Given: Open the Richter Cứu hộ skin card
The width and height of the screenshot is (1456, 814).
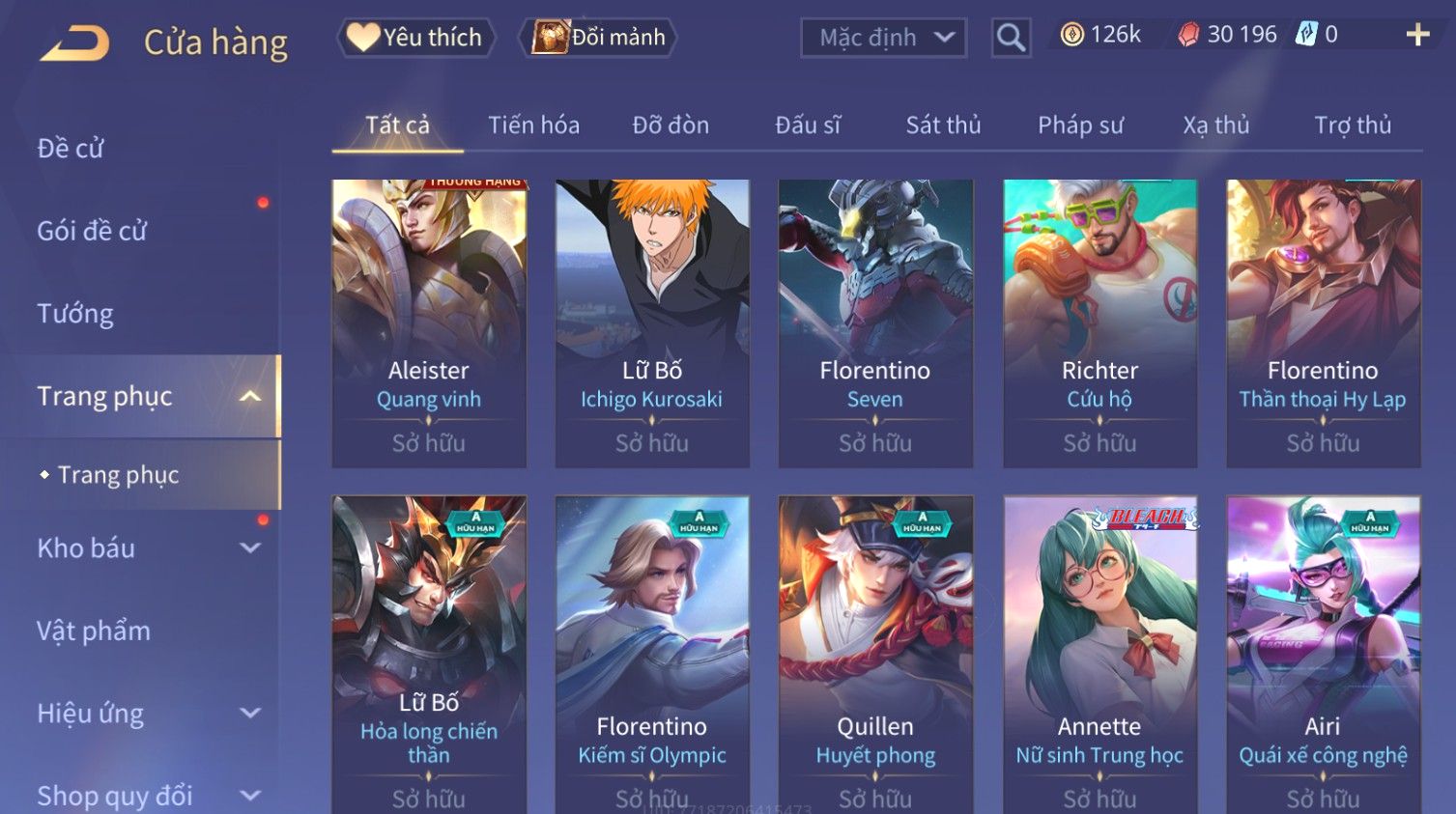Looking at the screenshot, I should (x=1099, y=323).
